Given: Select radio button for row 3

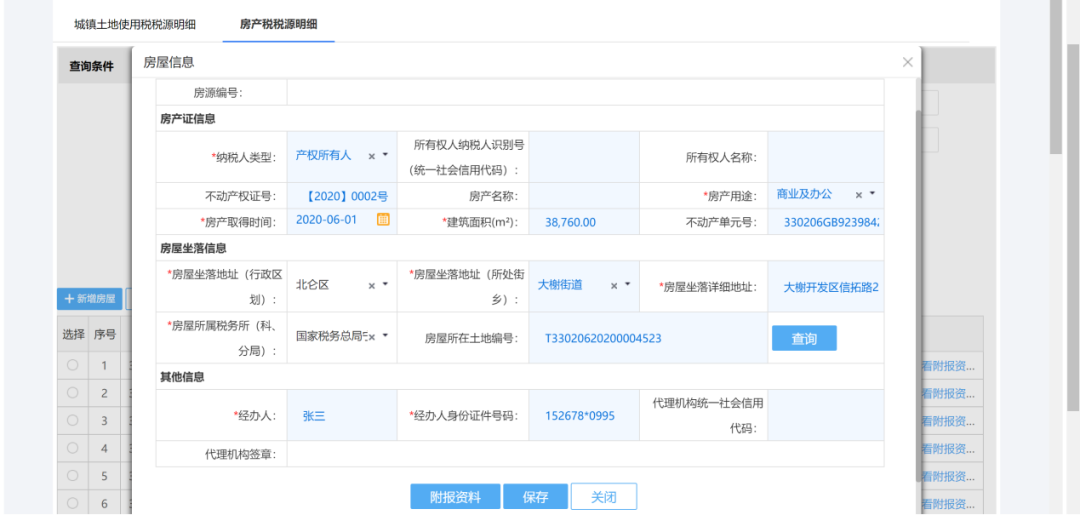Looking at the screenshot, I should (x=72, y=420).
